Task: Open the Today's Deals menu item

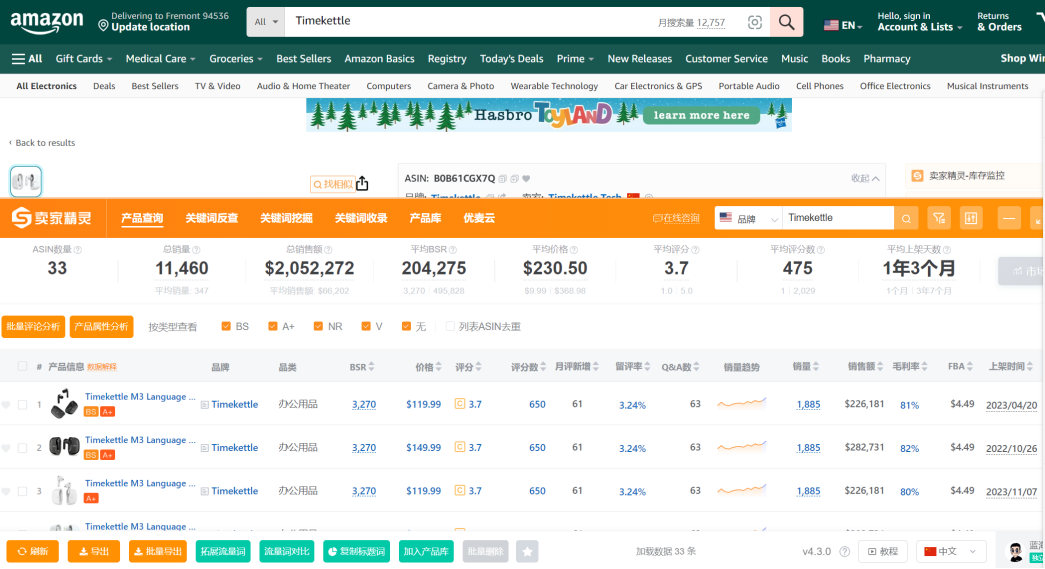Action: click(x=511, y=59)
